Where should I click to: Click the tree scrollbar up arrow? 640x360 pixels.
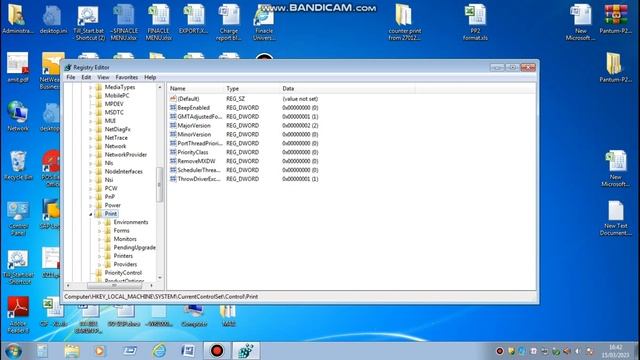160,87
